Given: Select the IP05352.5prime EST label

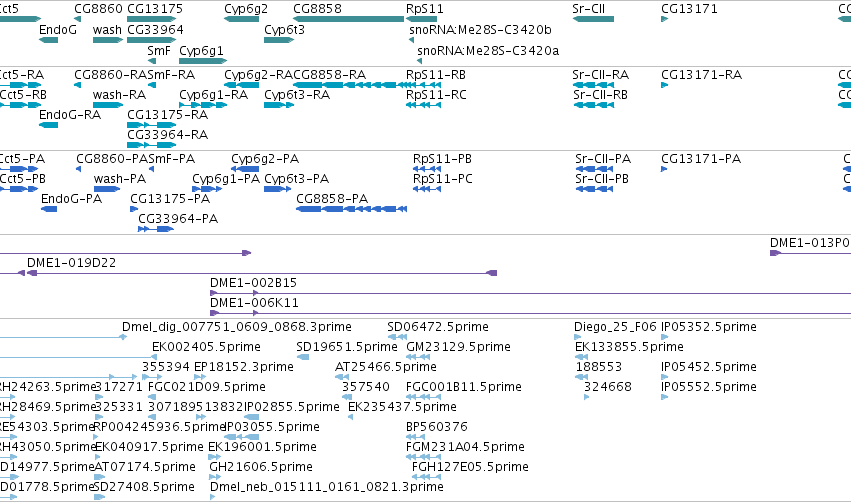Looking at the screenshot, I should point(709,327).
